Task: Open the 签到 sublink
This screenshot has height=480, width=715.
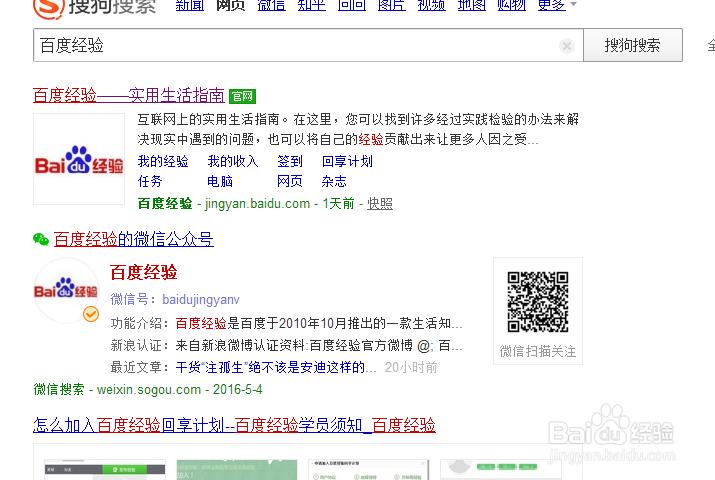Action: [290, 161]
